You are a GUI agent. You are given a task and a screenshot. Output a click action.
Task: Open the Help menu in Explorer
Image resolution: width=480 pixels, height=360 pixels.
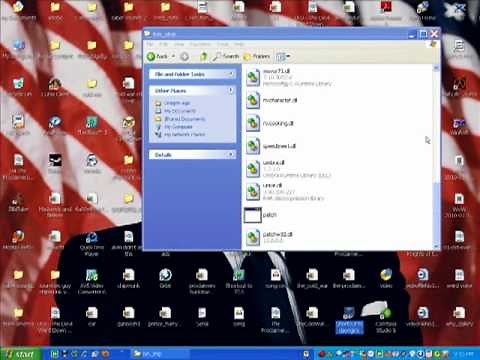tap(239, 44)
